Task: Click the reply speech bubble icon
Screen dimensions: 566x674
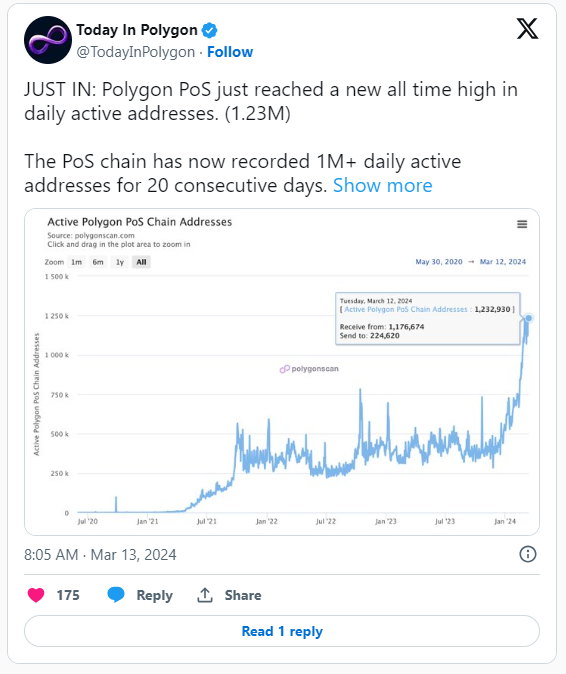Action: pos(116,595)
